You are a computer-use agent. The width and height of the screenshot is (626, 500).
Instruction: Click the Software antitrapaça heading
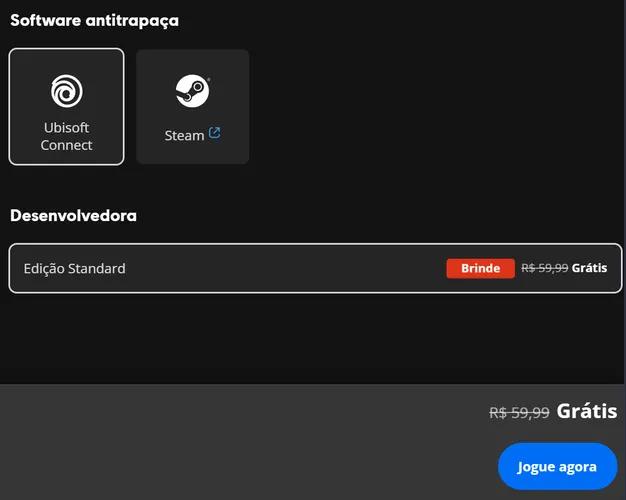(x=95, y=21)
